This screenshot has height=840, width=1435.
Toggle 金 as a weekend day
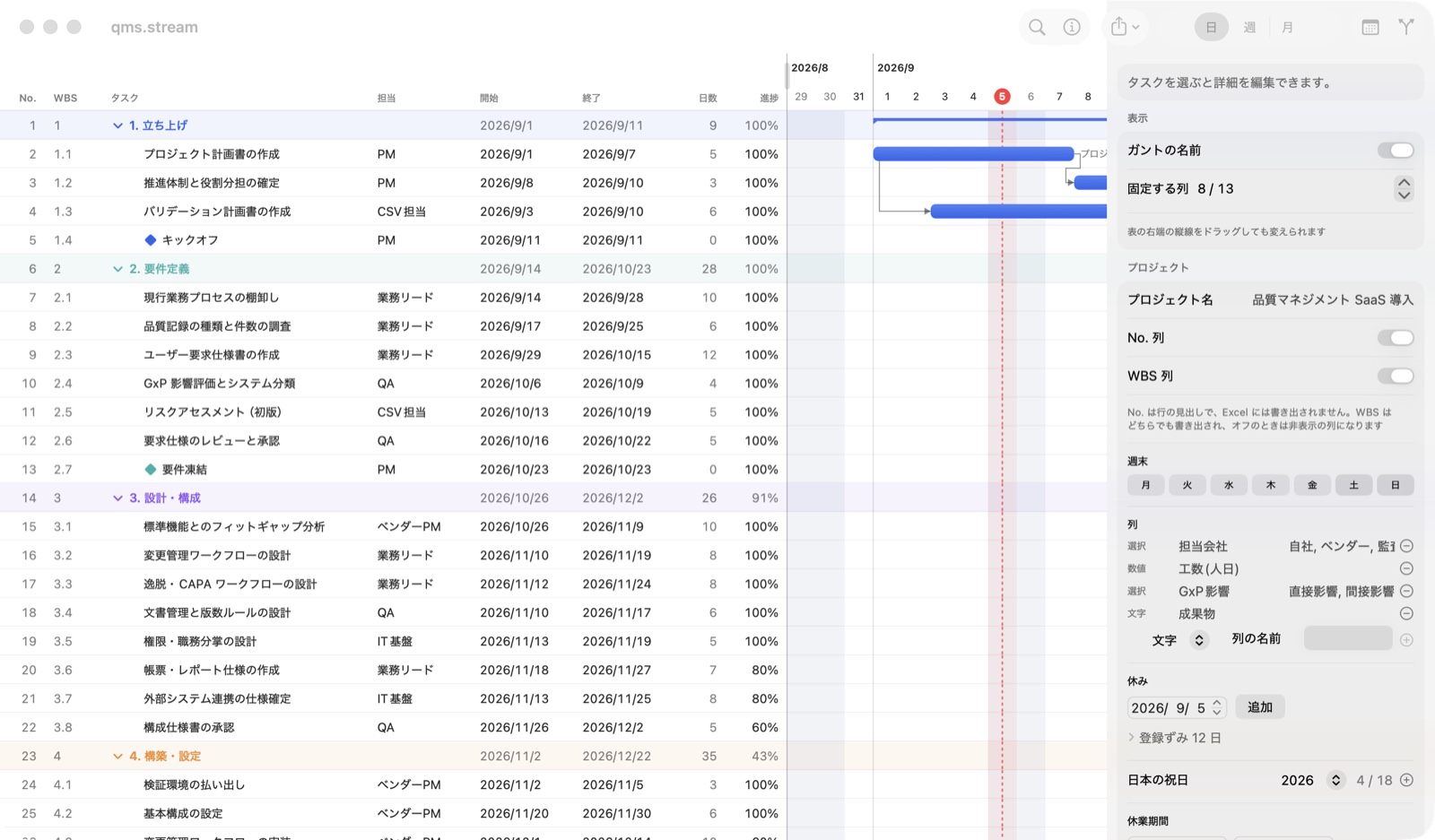click(x=1312, y=485)
